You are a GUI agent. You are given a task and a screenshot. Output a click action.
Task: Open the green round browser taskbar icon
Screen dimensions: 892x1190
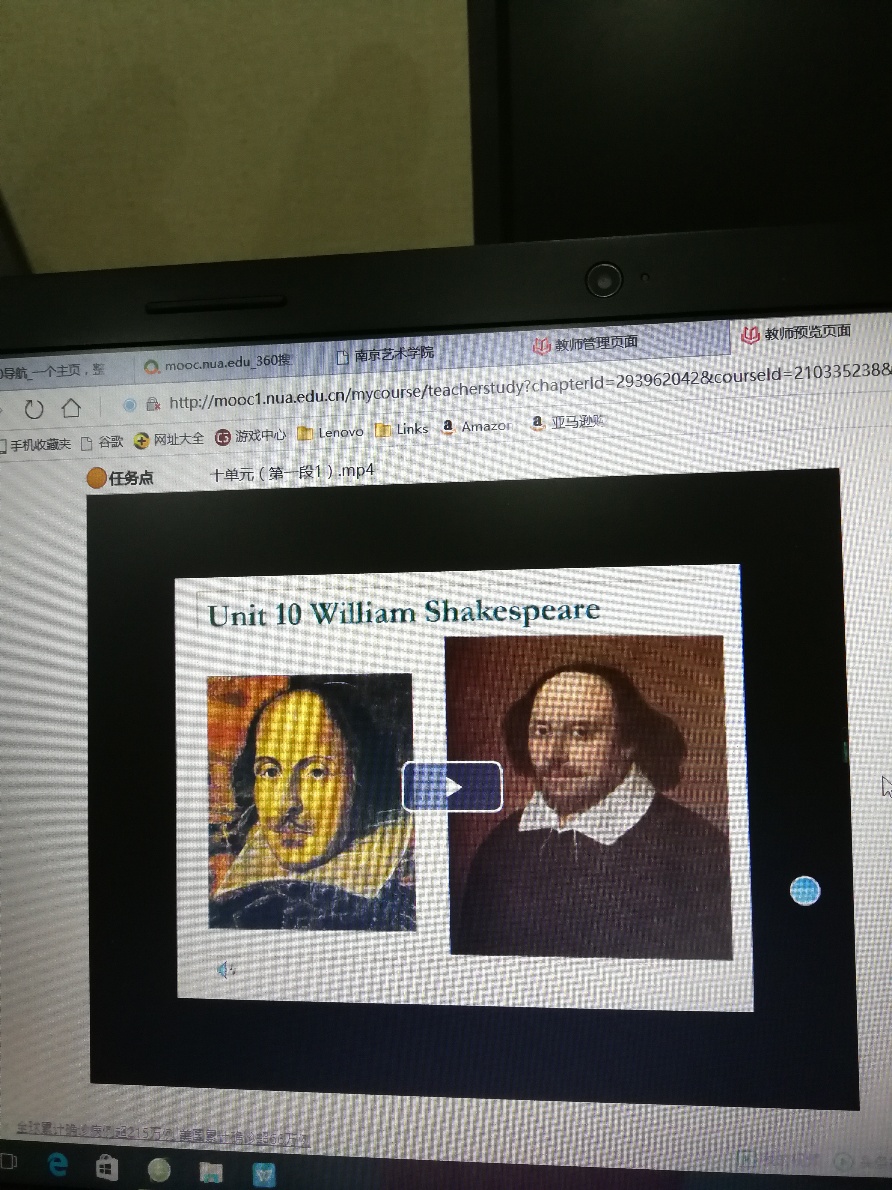tap(159, 1170)
